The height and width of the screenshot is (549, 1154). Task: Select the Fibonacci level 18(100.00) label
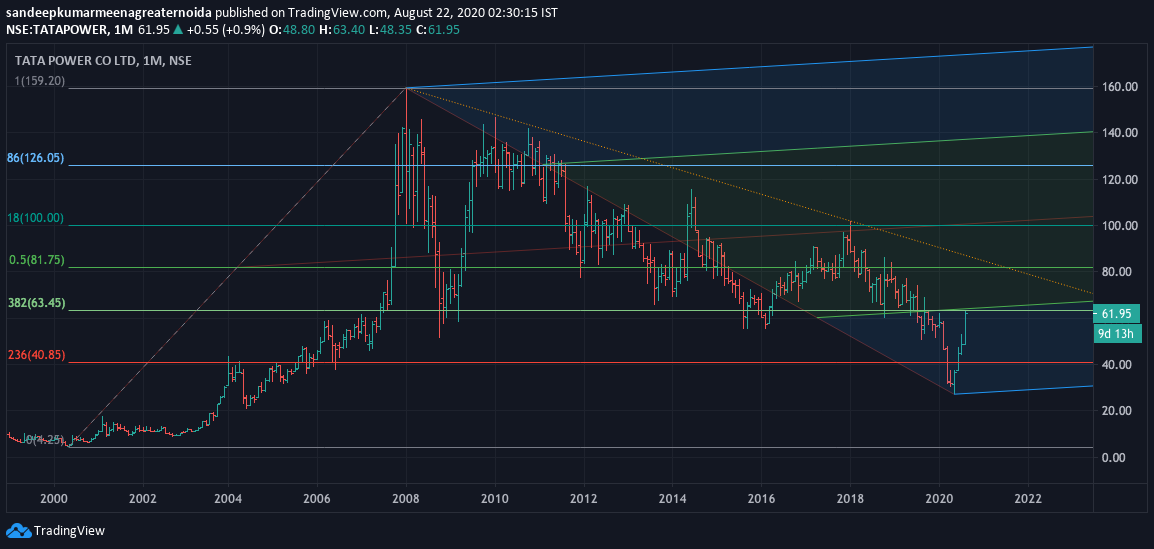(37, 218)
